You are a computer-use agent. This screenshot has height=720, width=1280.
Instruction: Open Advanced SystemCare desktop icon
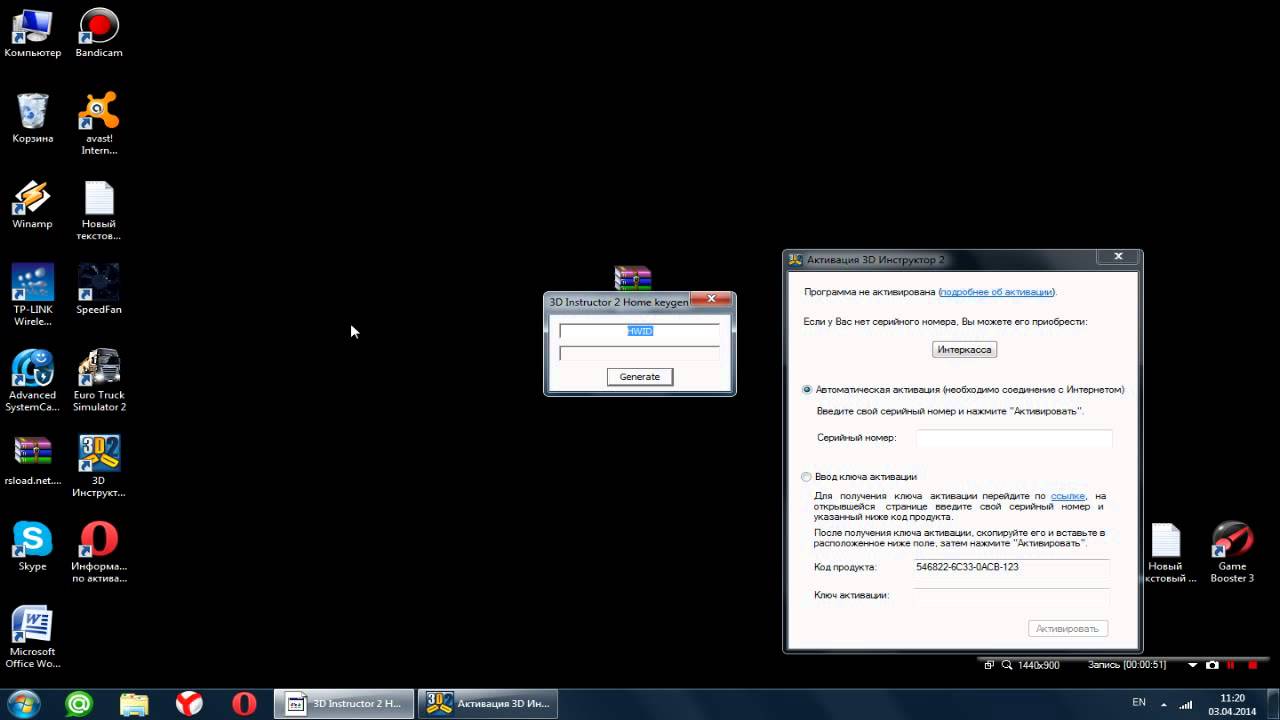pos(32,381)
